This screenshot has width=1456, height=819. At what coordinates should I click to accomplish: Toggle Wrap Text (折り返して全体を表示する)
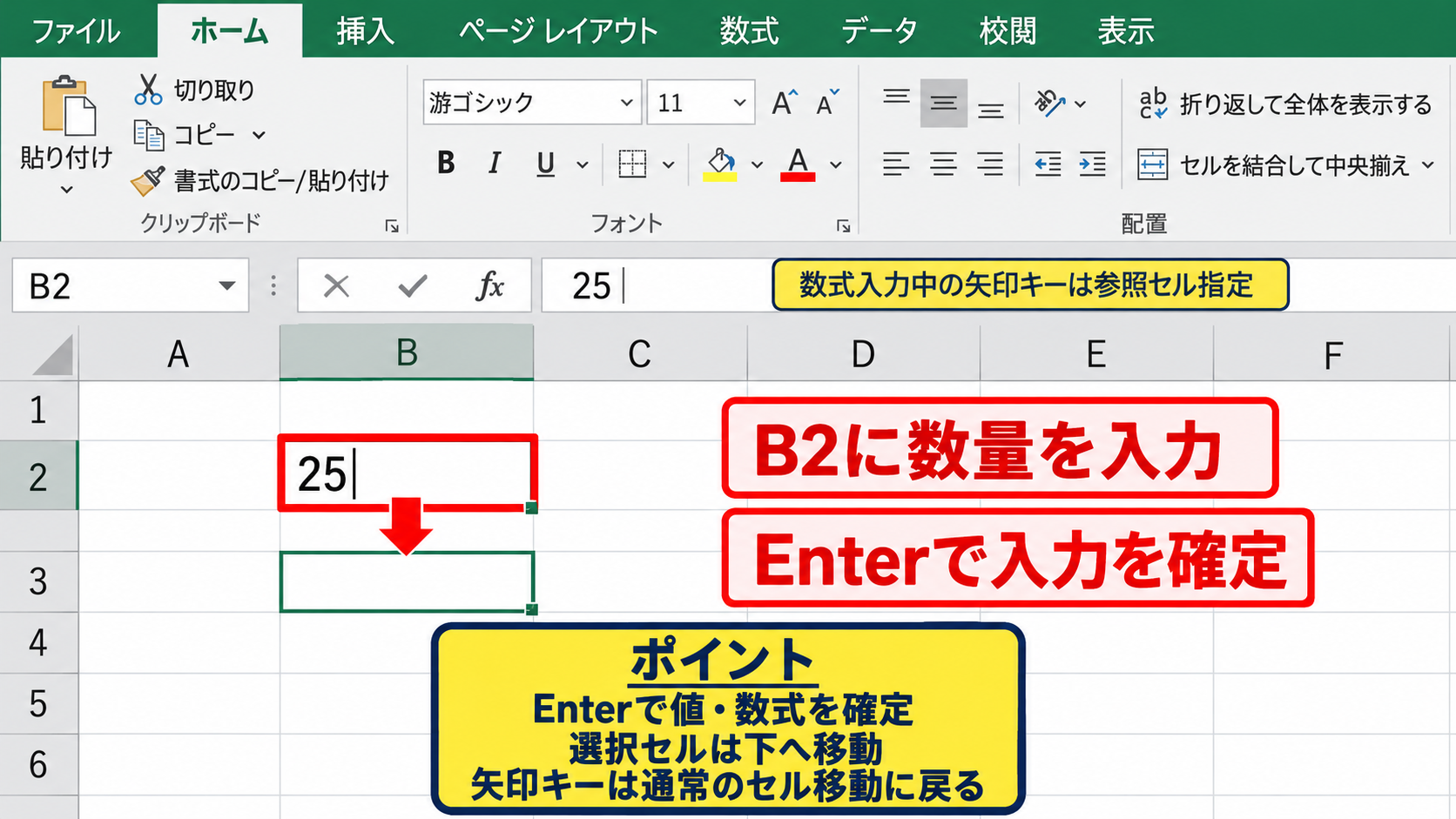(x=1284, y=104)
